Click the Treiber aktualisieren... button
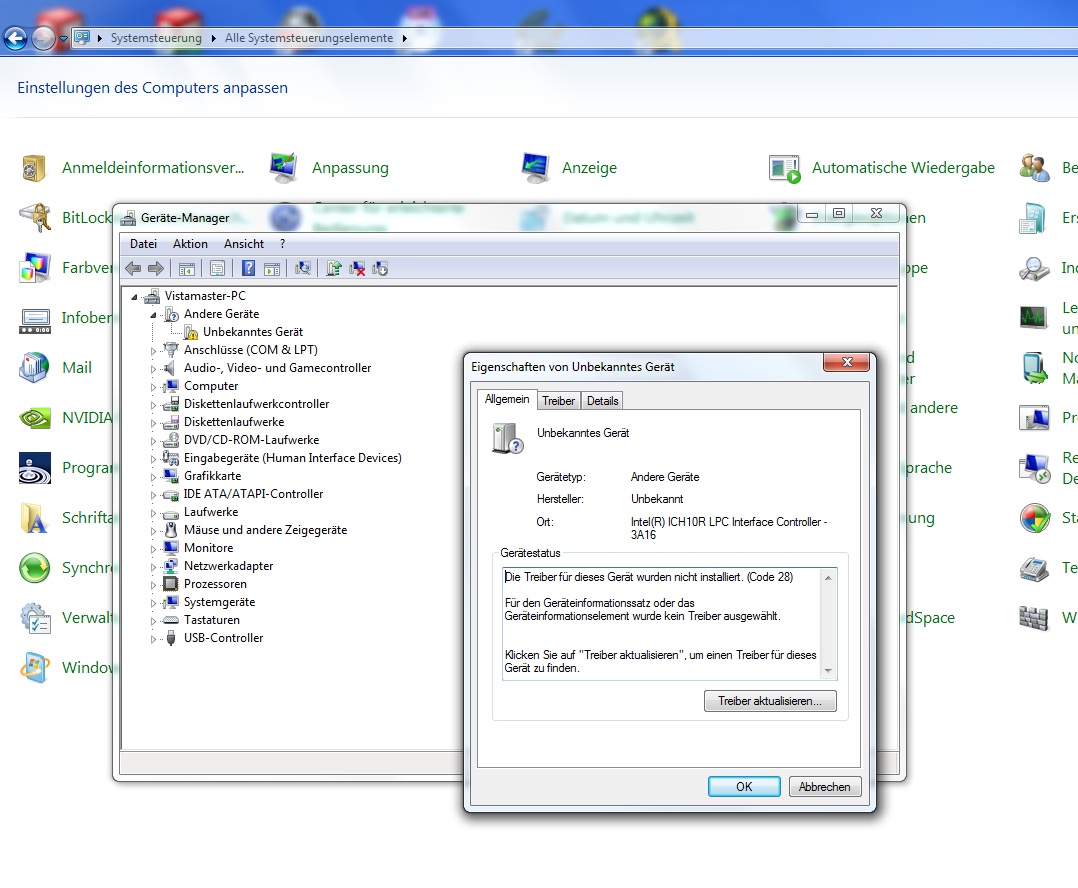This screenshot has height=888, width=1078. 770,701
